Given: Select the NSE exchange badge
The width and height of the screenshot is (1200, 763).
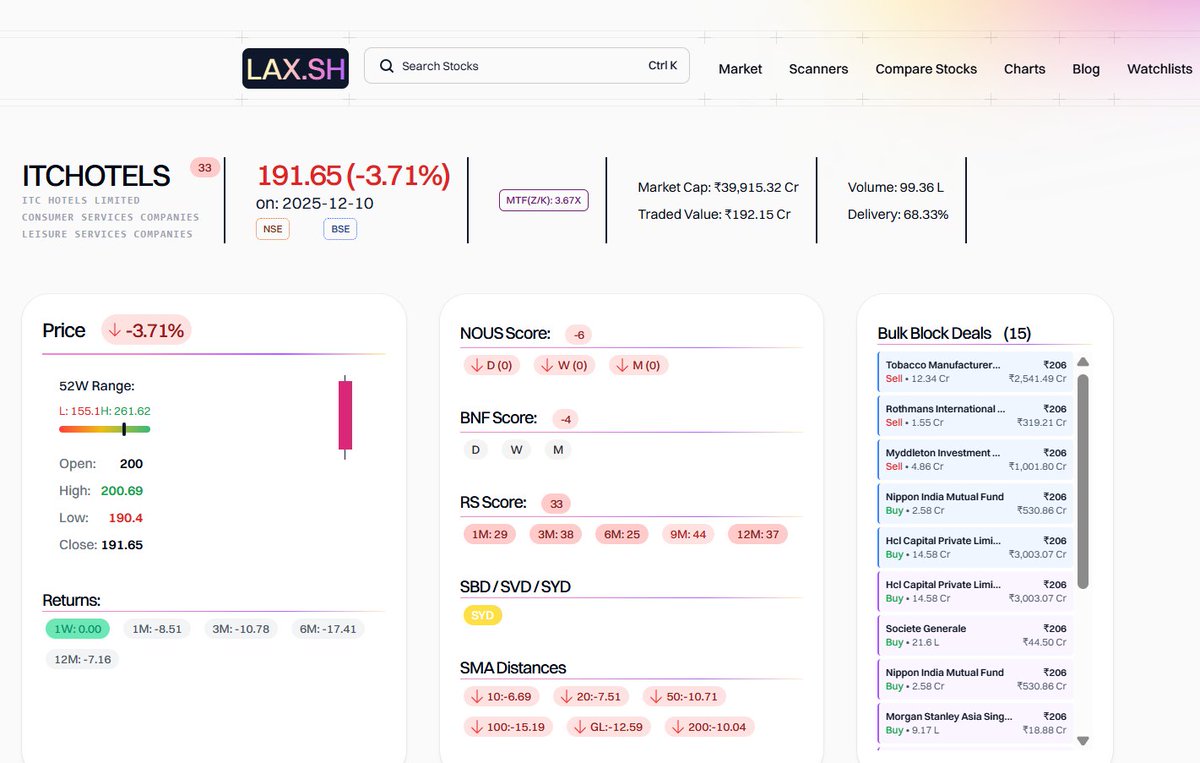Looking at the screenshot, I should (272, 228).
